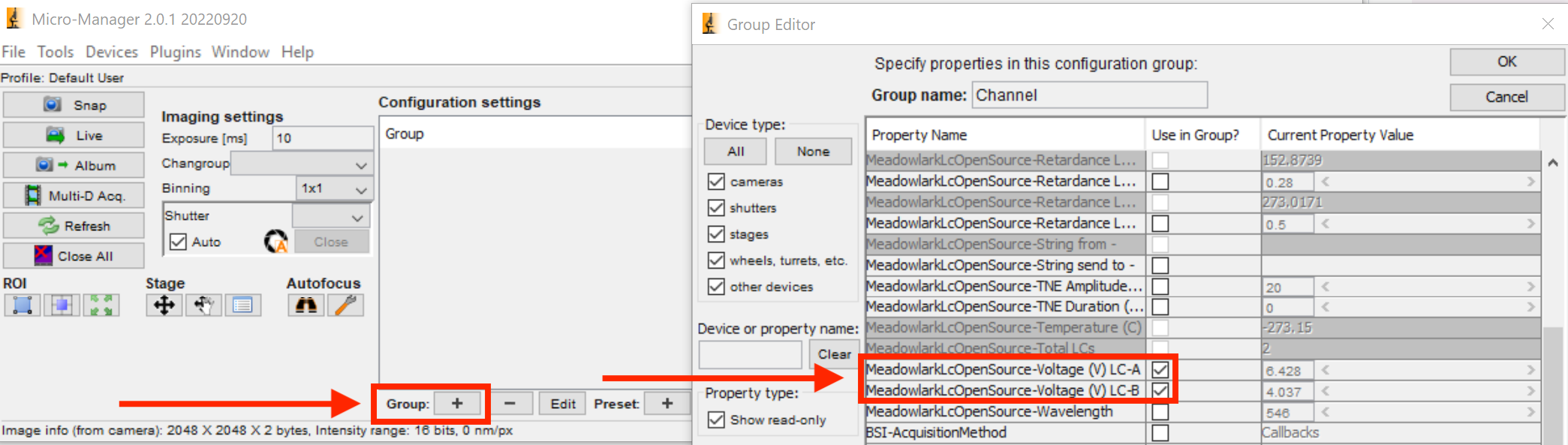Check Wavelength Use in Group box
Screen dimensions: 1568x445
tap(1160, 411)
